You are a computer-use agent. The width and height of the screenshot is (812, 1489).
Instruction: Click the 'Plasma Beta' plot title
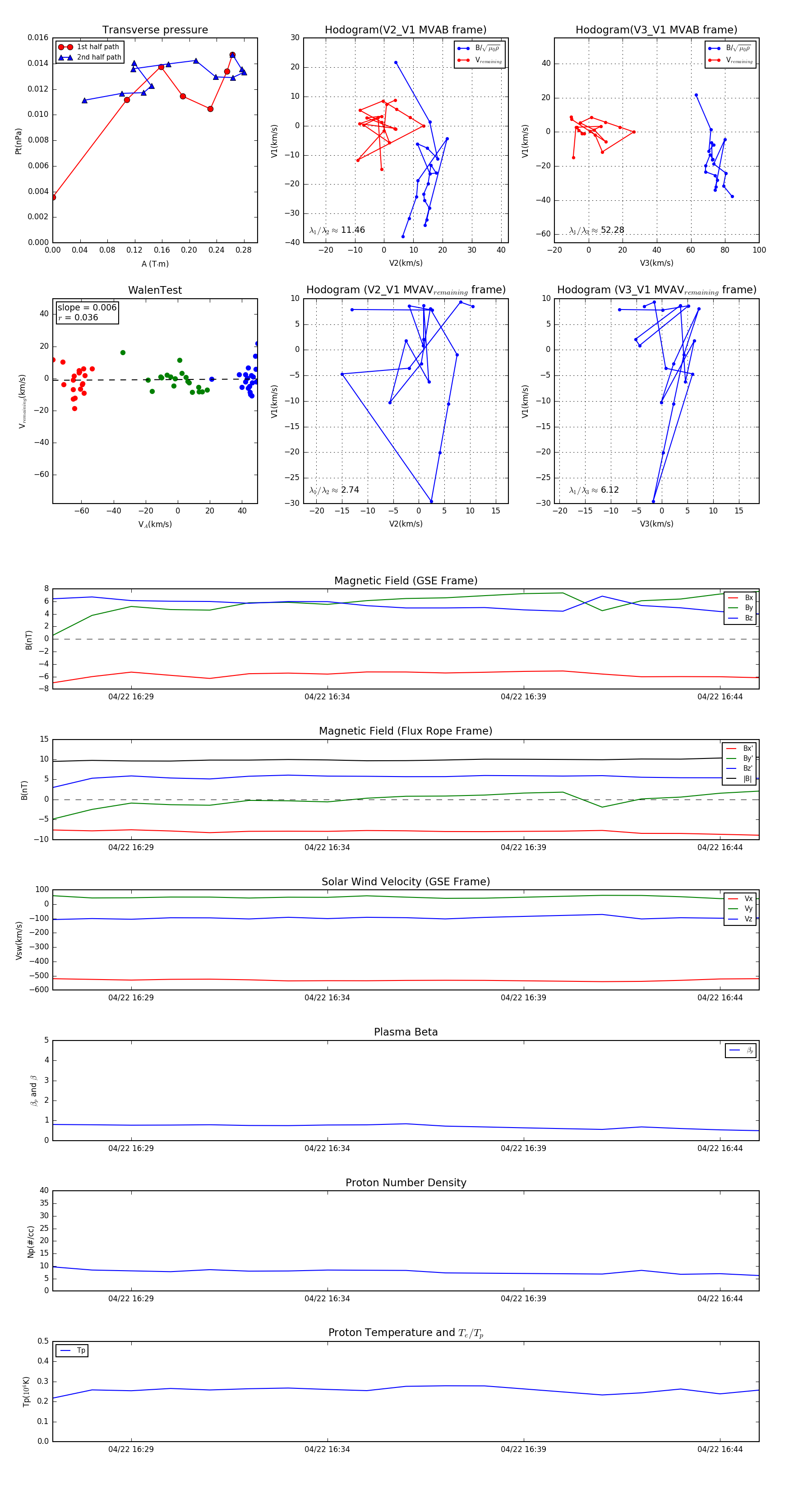406,1032
